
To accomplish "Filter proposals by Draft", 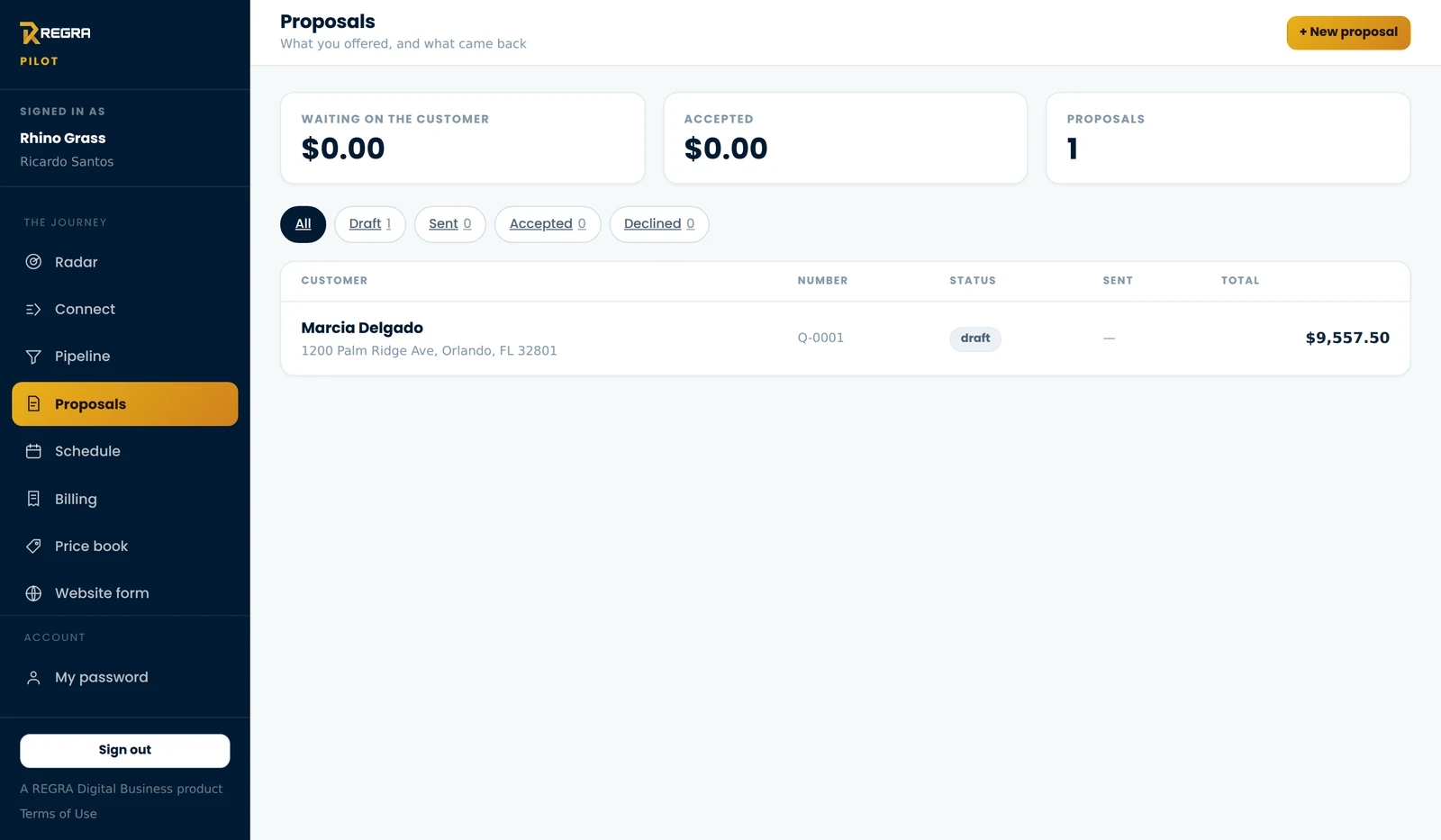I will click(x=370, y=224).
